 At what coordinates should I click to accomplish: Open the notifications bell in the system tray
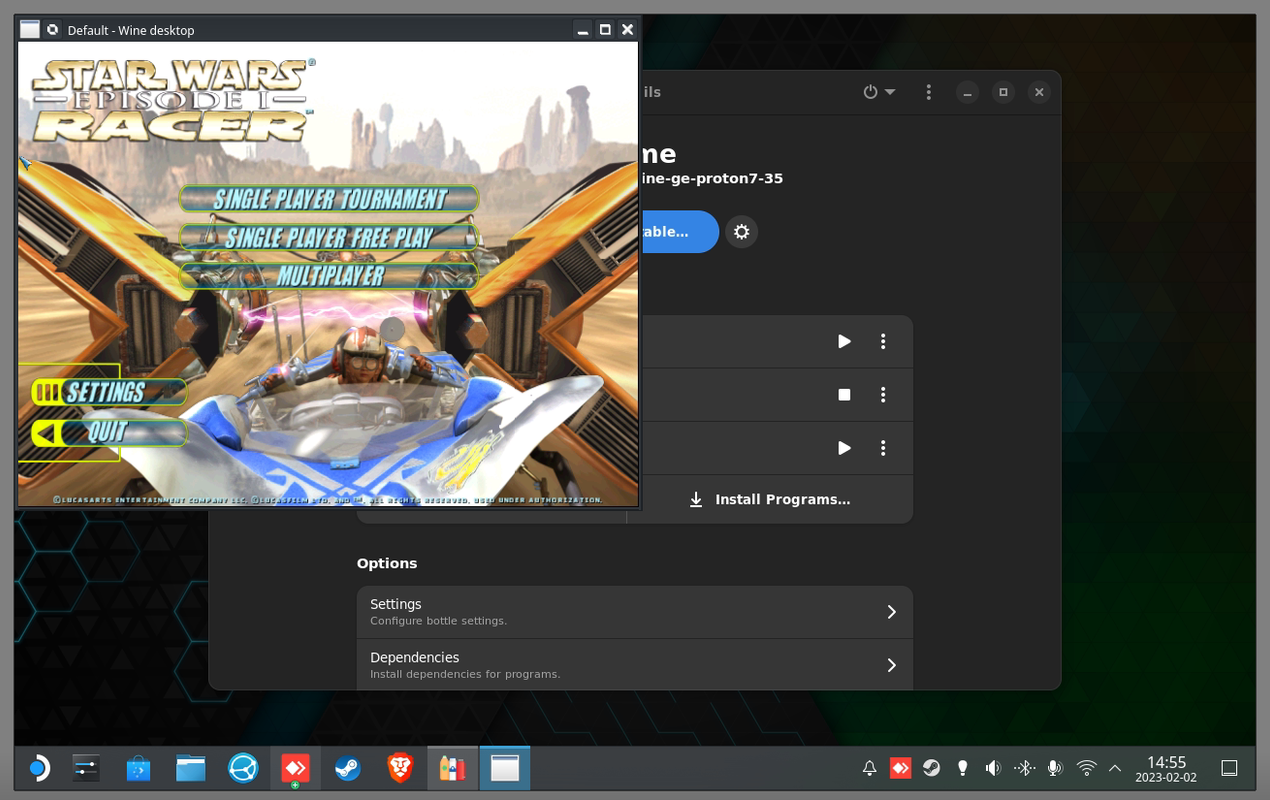coord(869,768)
